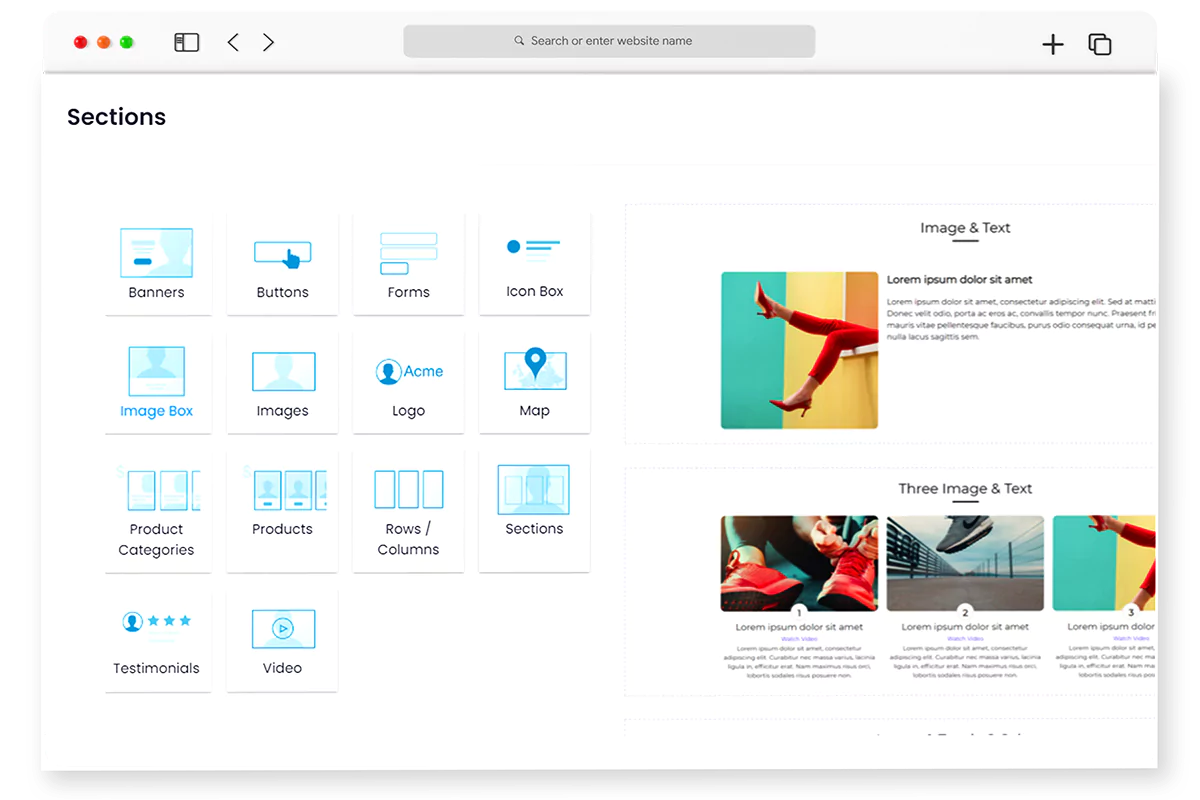The image size is (1200, 800).
Task: Select the Image Box tile
Action: 158,382
